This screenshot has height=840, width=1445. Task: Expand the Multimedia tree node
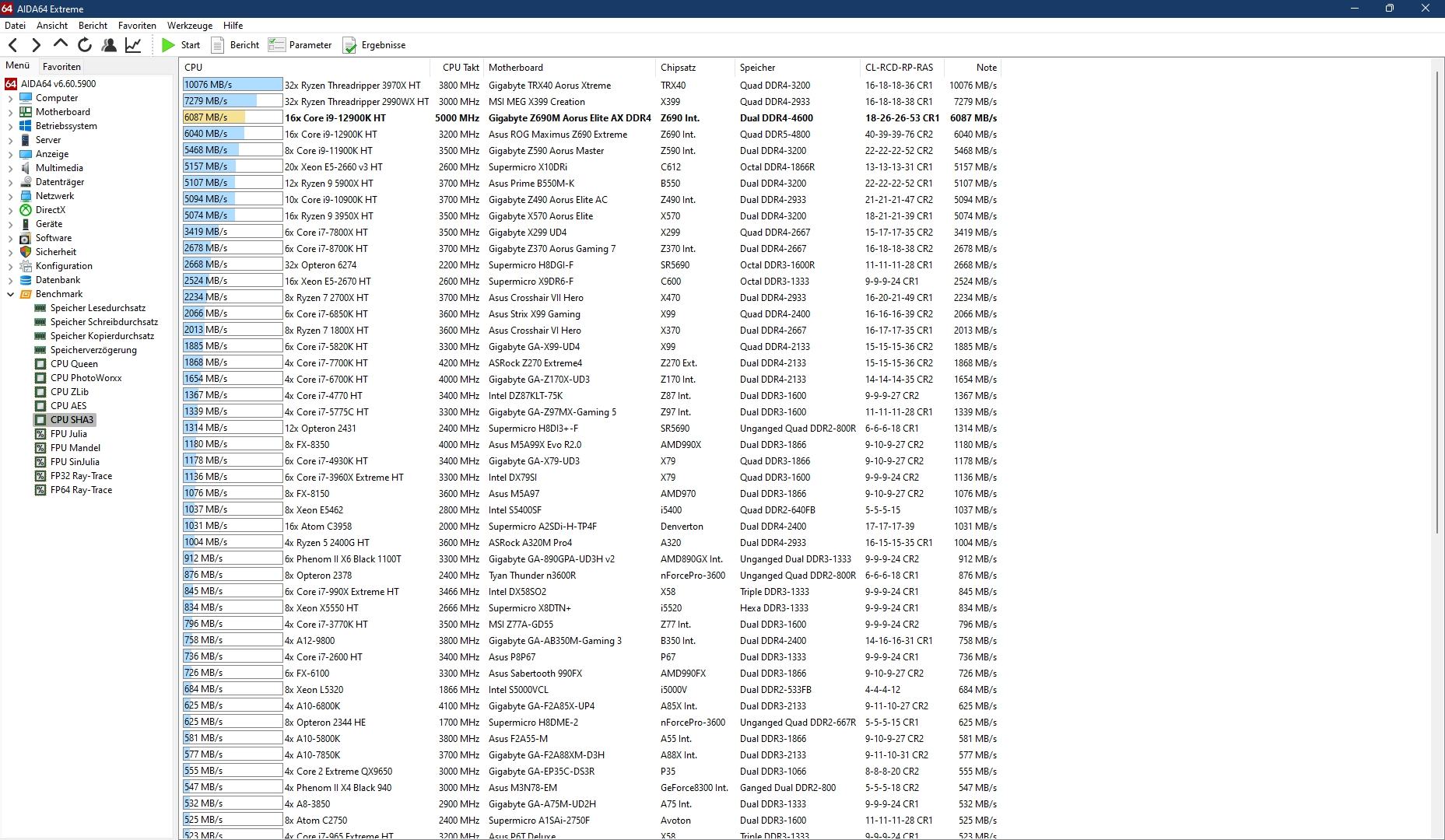click(x=10, y=168)
